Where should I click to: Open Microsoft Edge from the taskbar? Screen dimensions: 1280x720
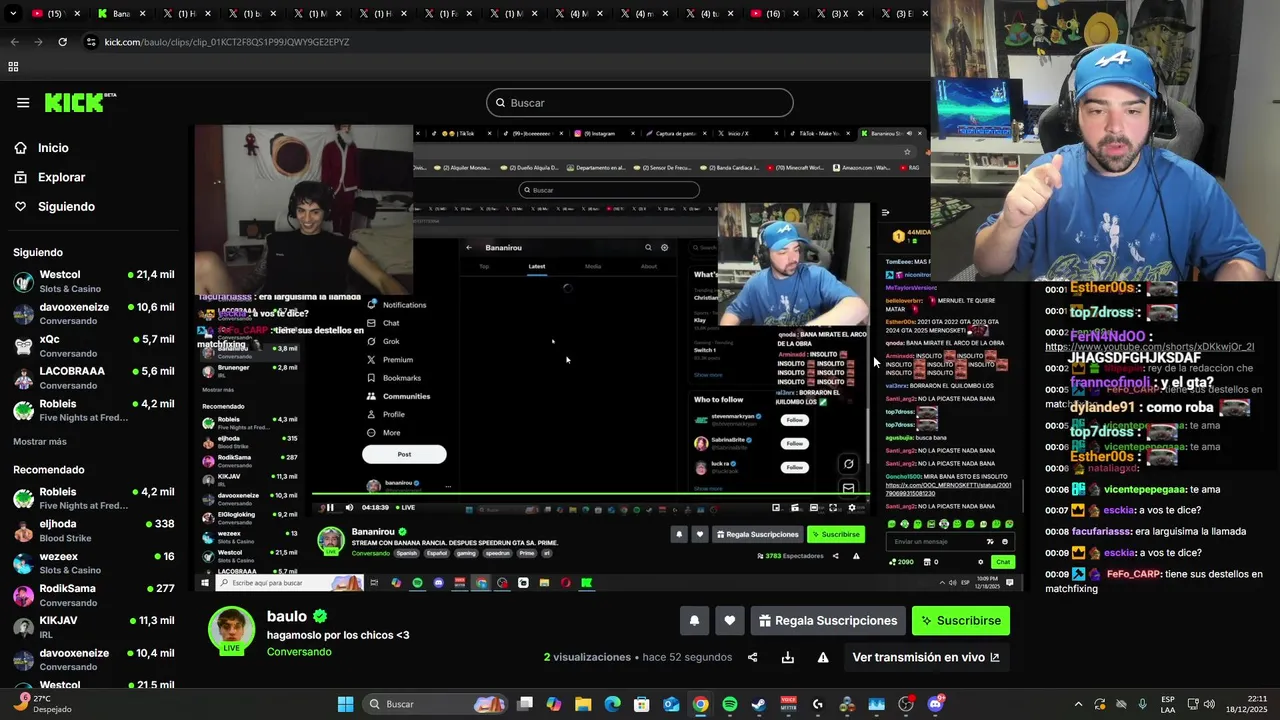[x=613, y=704]
